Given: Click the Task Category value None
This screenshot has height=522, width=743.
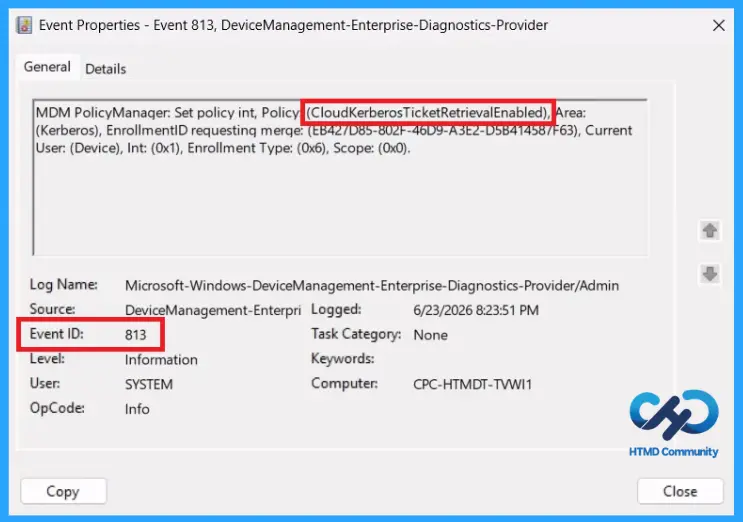Looking at the screenshot, I should click(430, 335).
